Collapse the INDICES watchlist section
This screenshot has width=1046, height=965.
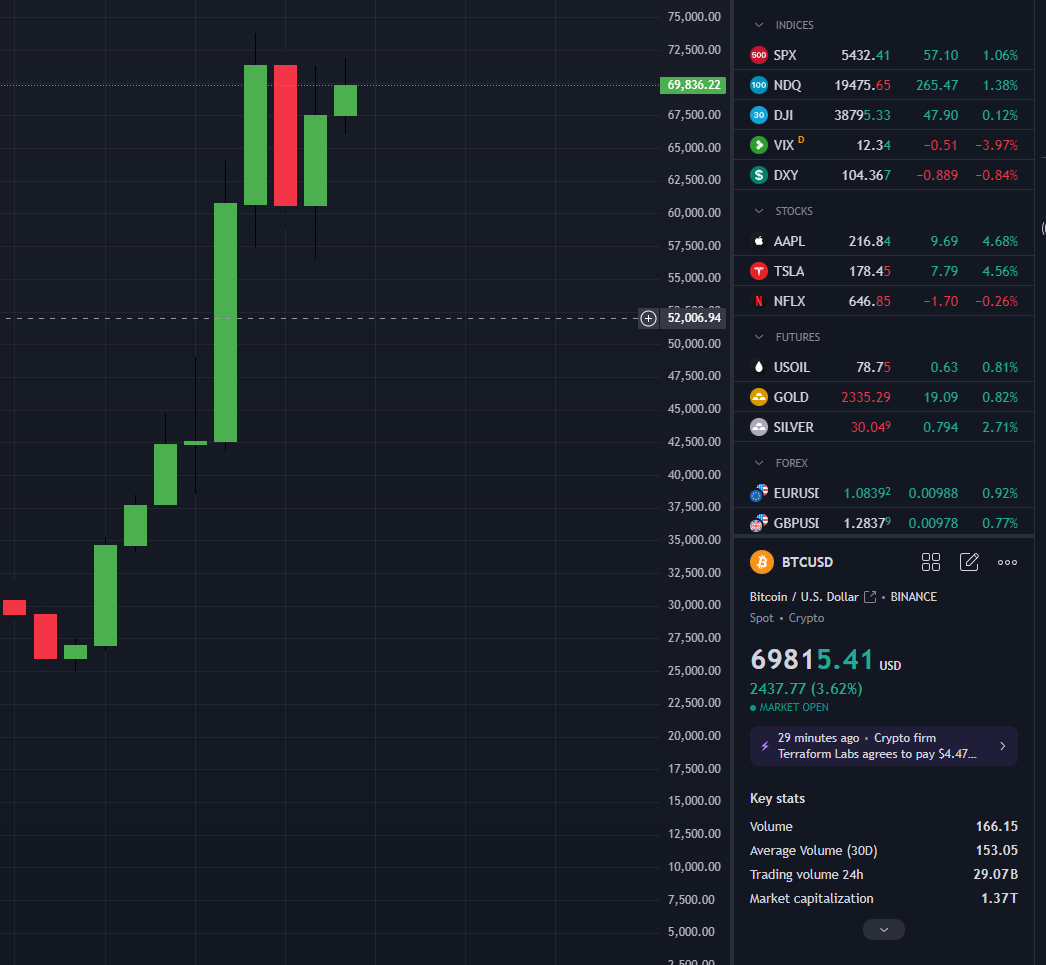759,25
